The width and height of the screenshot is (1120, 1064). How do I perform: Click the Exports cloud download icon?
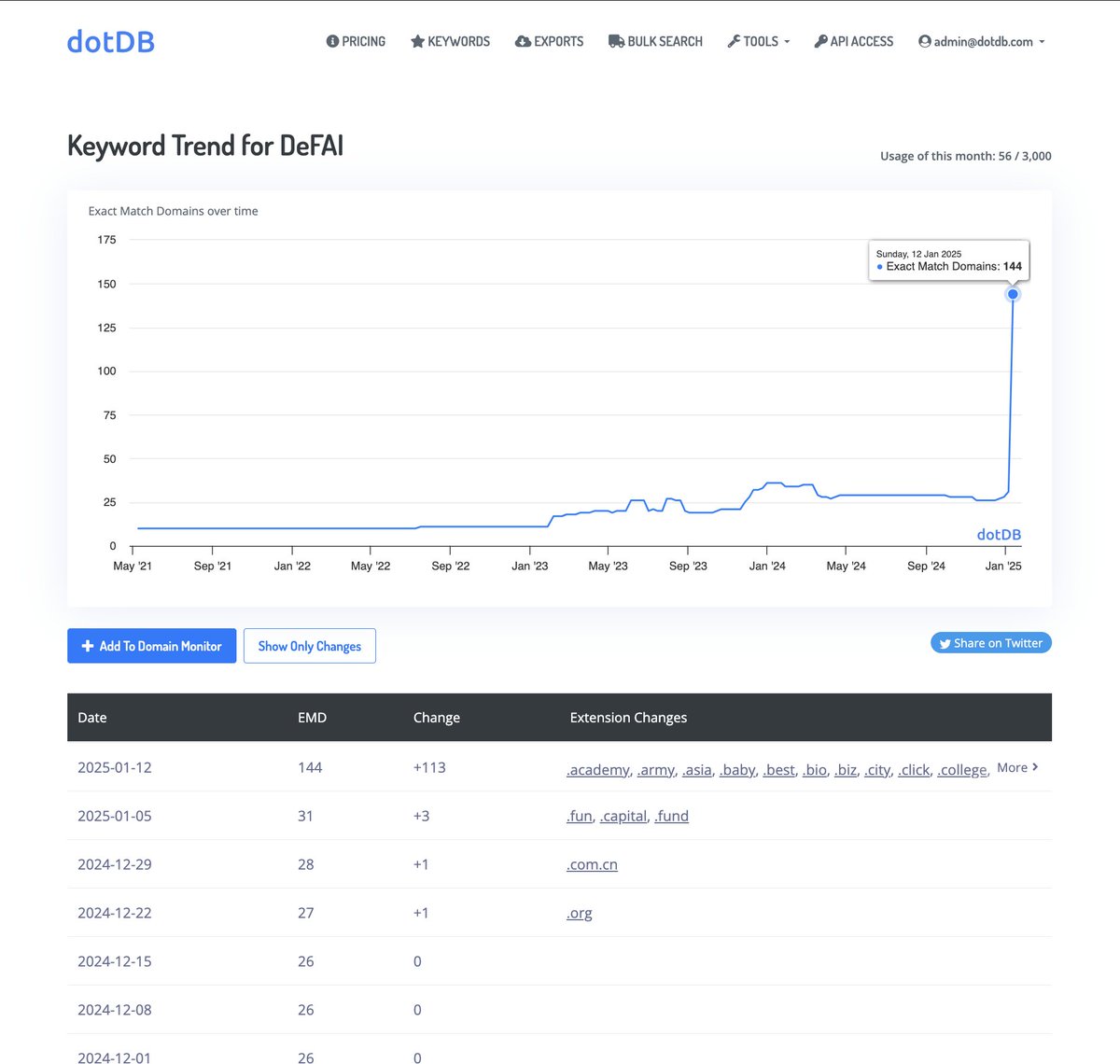pyautogui.click(x=523, y=41)
